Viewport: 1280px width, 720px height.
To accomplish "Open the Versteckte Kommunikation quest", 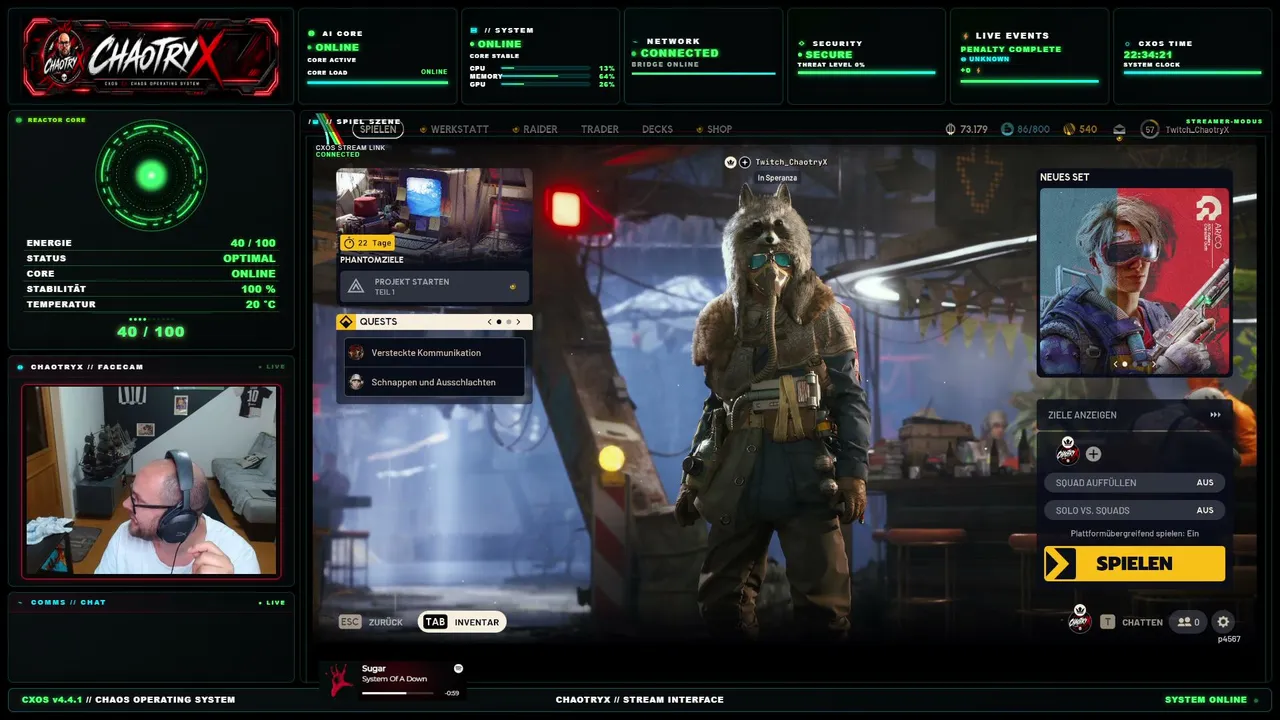I will [434, 352].
